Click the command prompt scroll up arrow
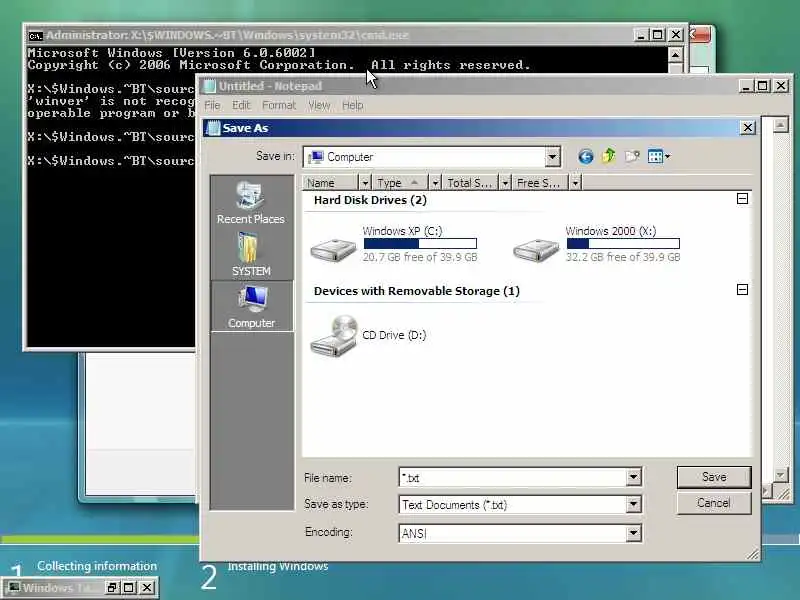 [x=675, y=55]
